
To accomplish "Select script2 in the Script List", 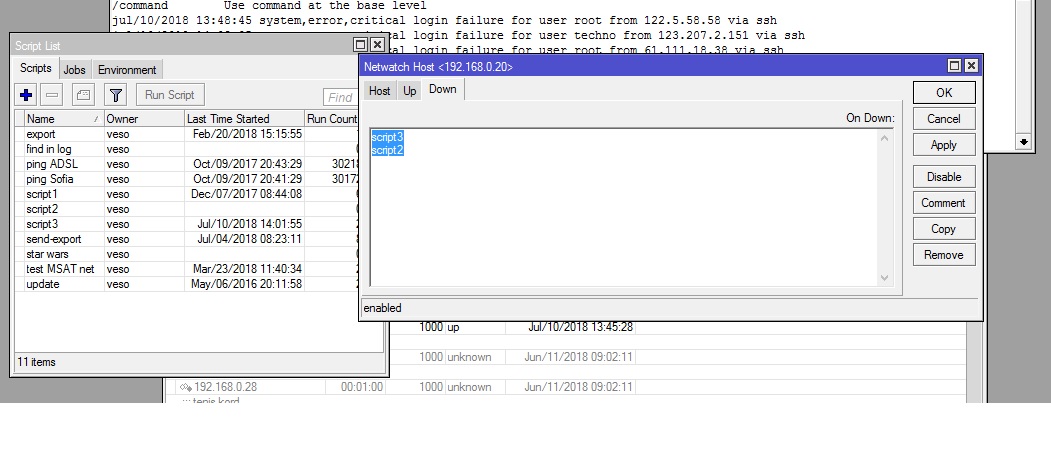I will tap(188, 209).
